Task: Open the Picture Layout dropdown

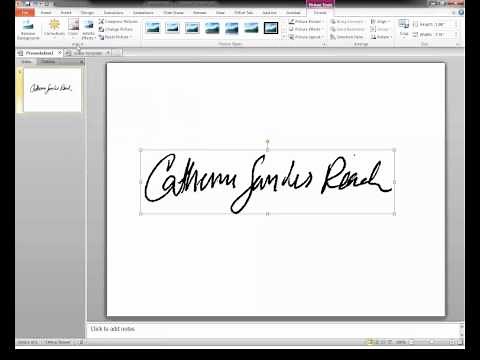Action: coord(306,37)
